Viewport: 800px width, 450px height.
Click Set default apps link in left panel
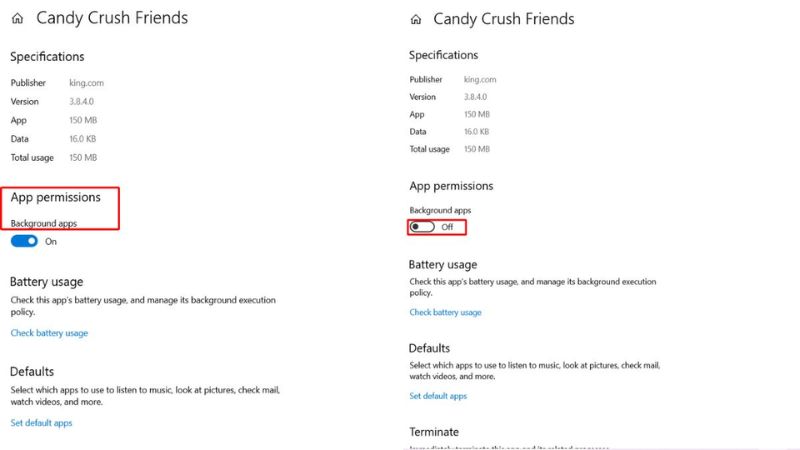pos(41,423)
